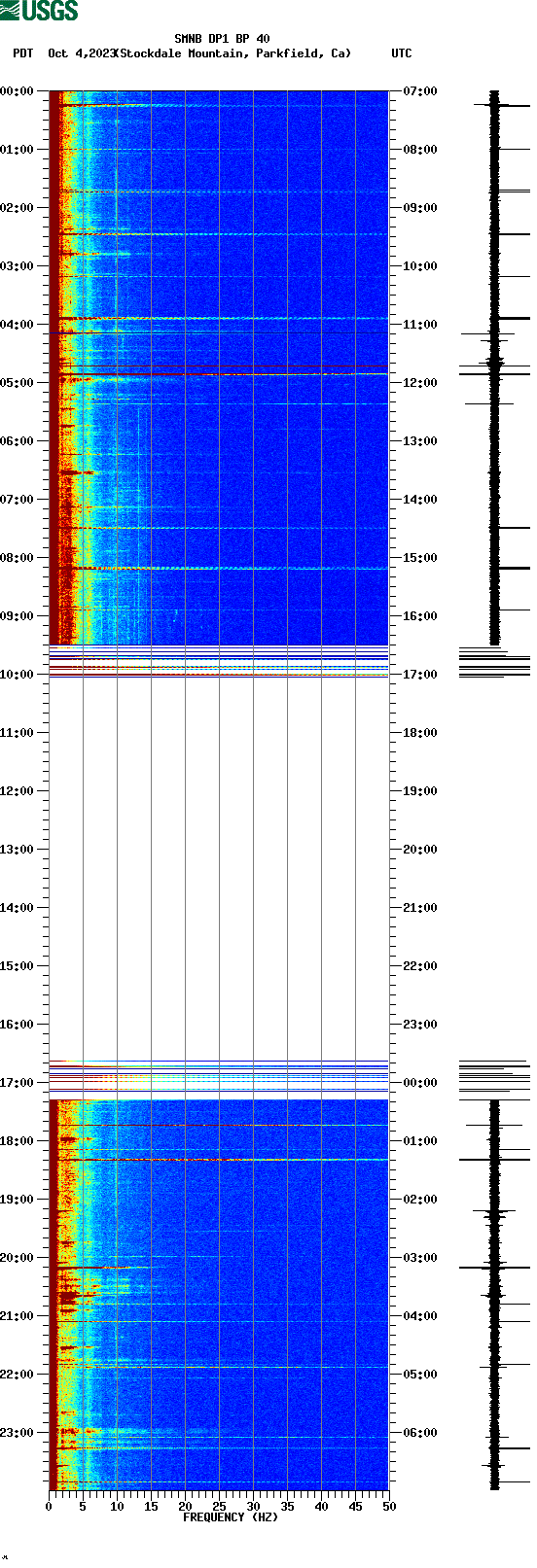The width and height of the screenshot is (537, 1568).
Task: Click the 18:00 UTC time label
Action: click(420, 733)
